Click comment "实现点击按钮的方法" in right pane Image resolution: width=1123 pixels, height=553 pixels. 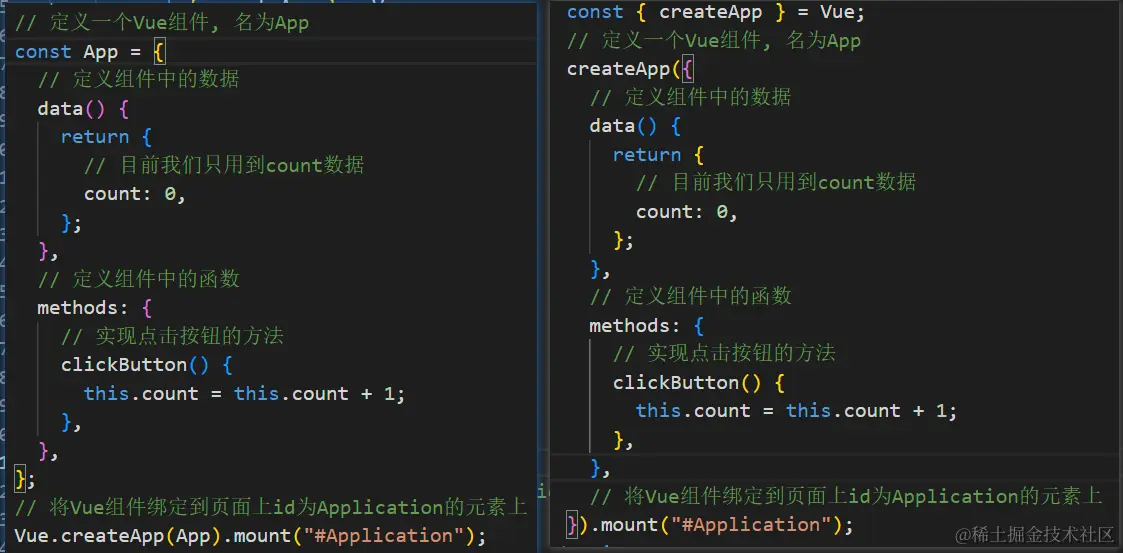725,353
